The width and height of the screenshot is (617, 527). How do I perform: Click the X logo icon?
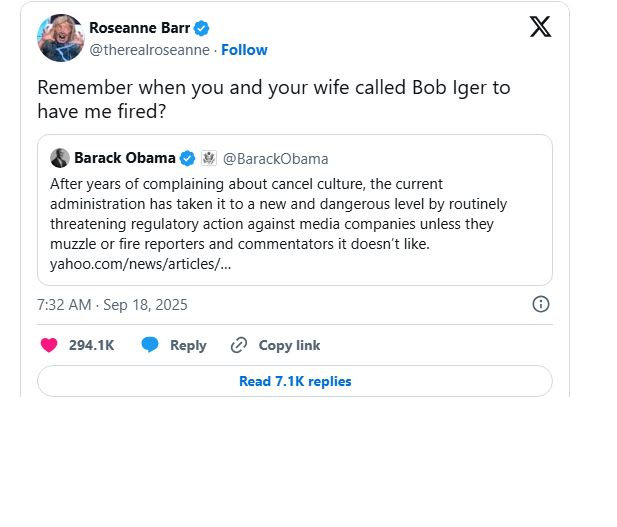click(540, 27)
